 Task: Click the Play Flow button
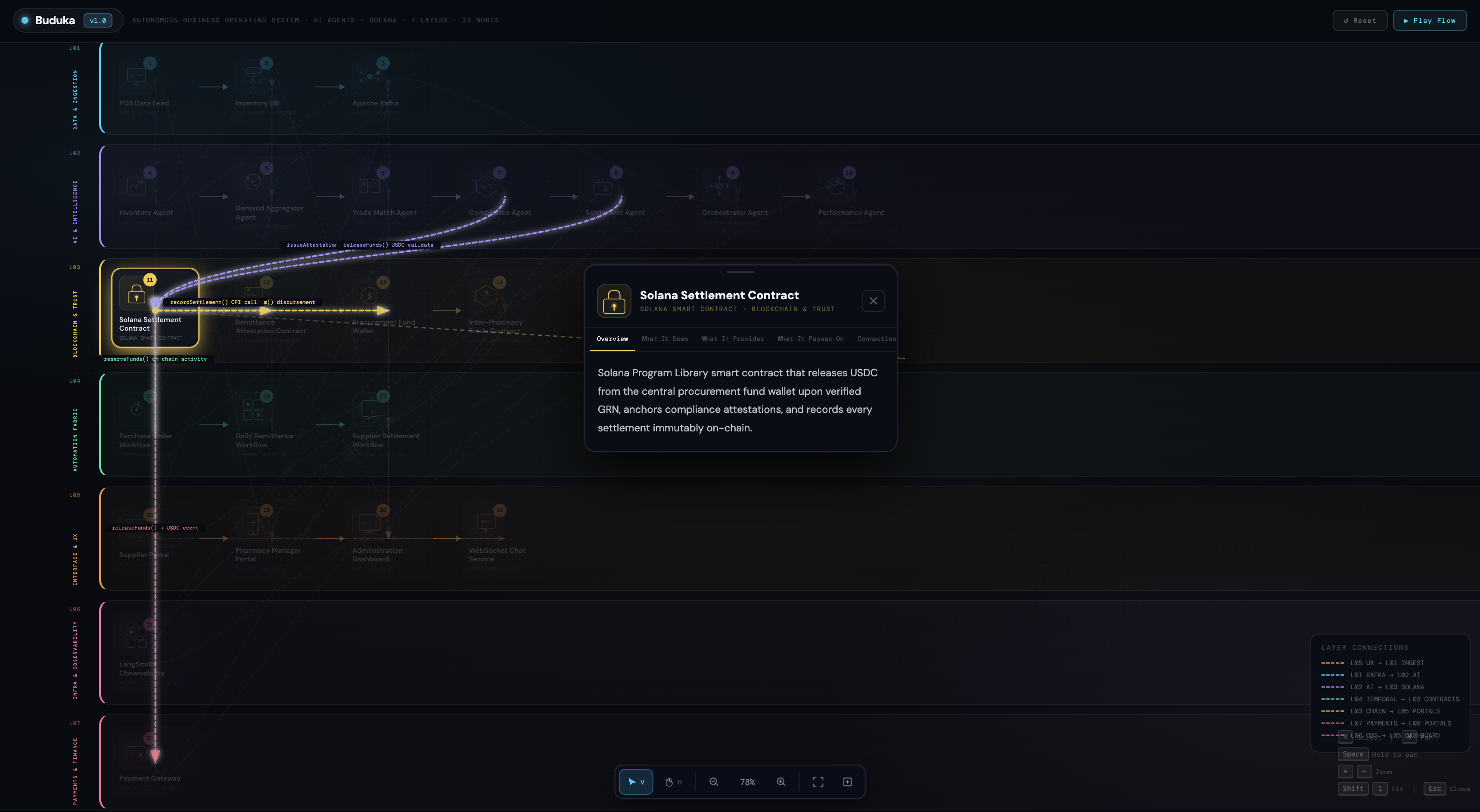pos(1430,20)
